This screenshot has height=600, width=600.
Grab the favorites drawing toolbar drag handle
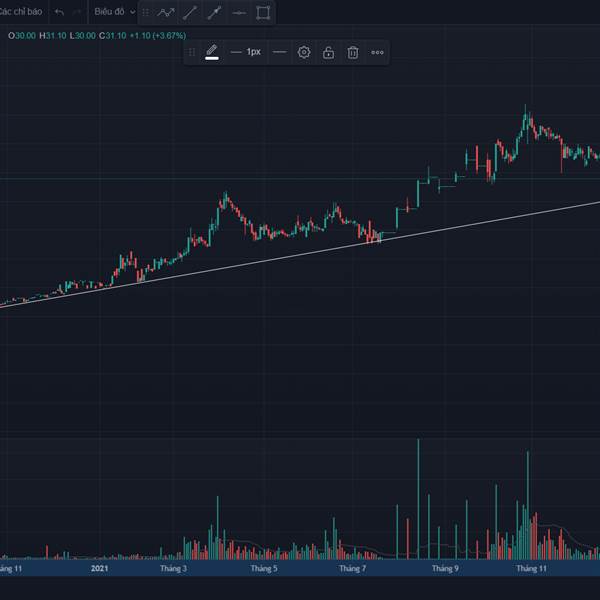coord(146,12)
